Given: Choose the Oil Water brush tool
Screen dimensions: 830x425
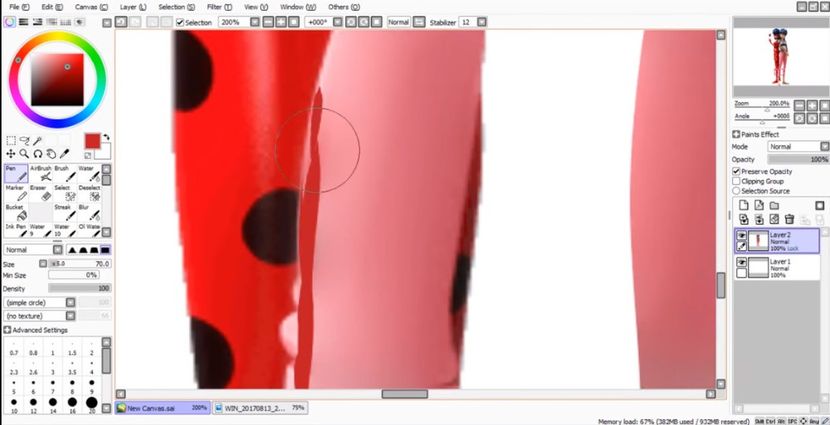Looking at the screenshot, I should click(x=89, y=230).
